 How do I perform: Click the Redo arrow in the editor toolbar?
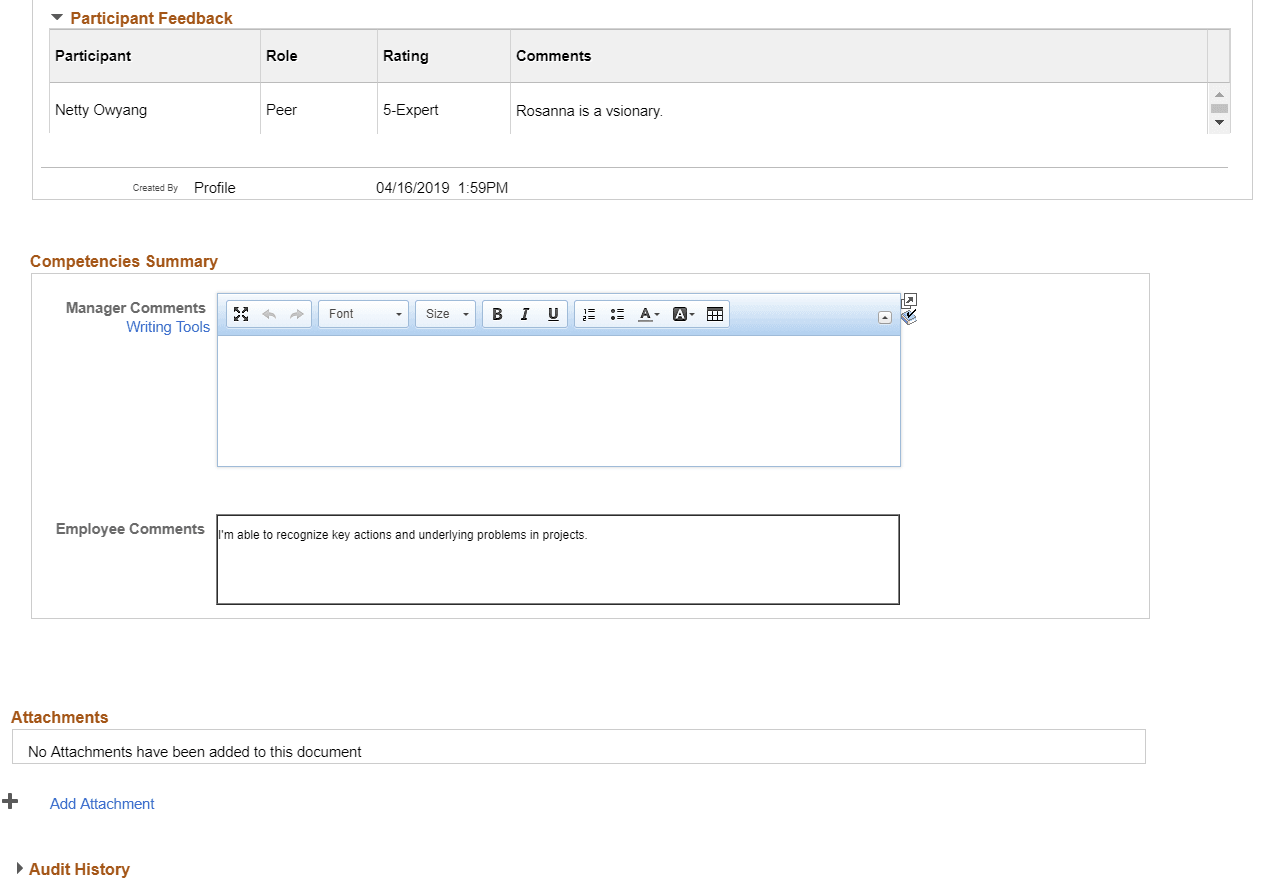pos(295,313)
